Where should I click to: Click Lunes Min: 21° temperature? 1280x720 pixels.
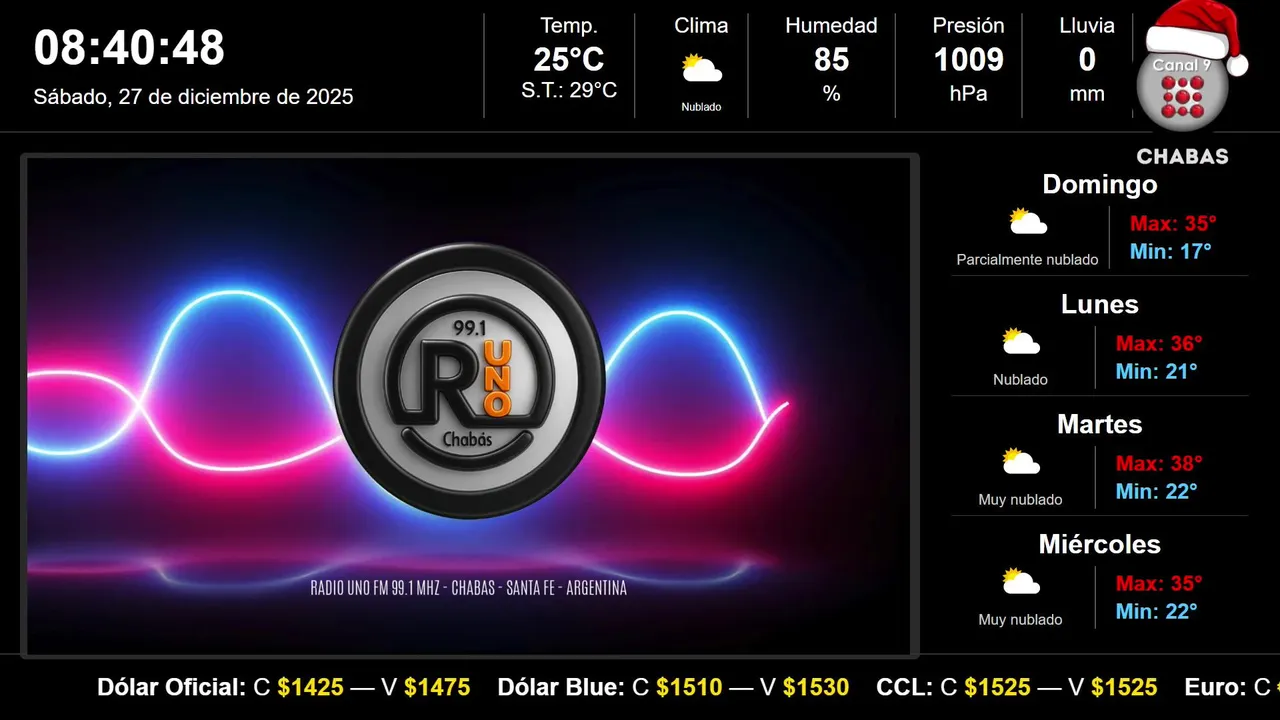1157,372
